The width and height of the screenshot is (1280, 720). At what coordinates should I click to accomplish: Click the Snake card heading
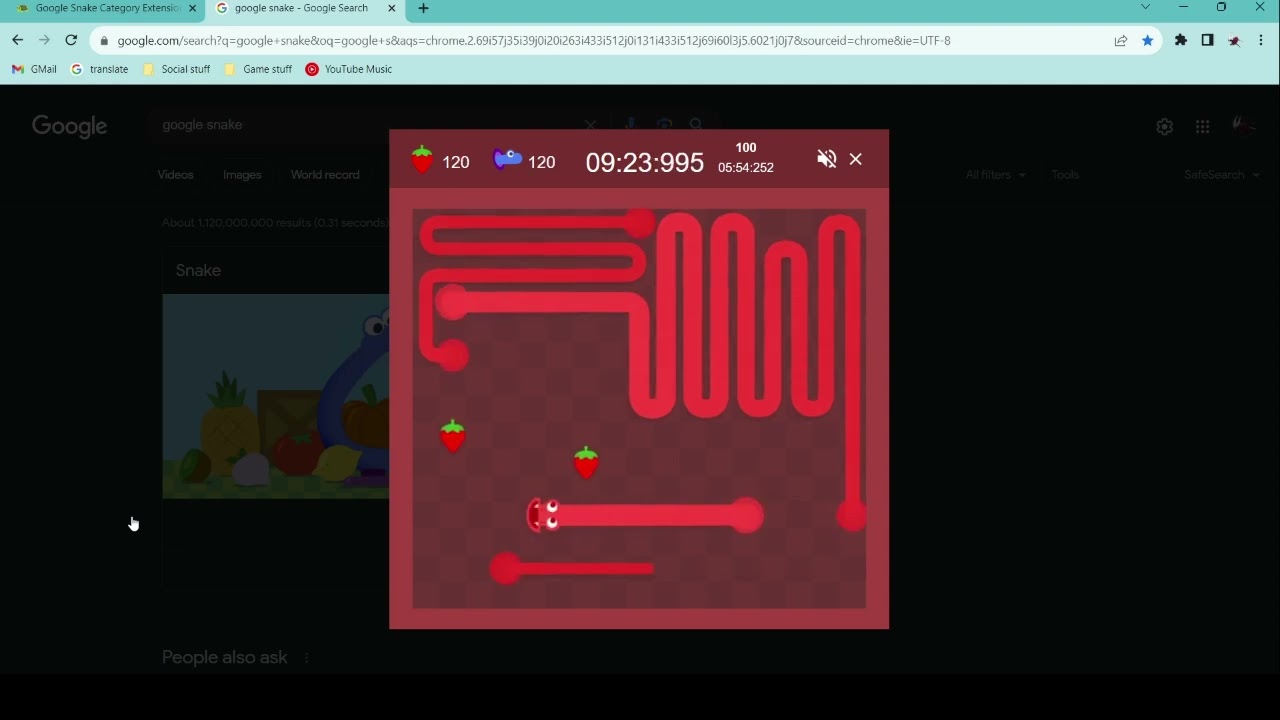click(x=198, y=271)
